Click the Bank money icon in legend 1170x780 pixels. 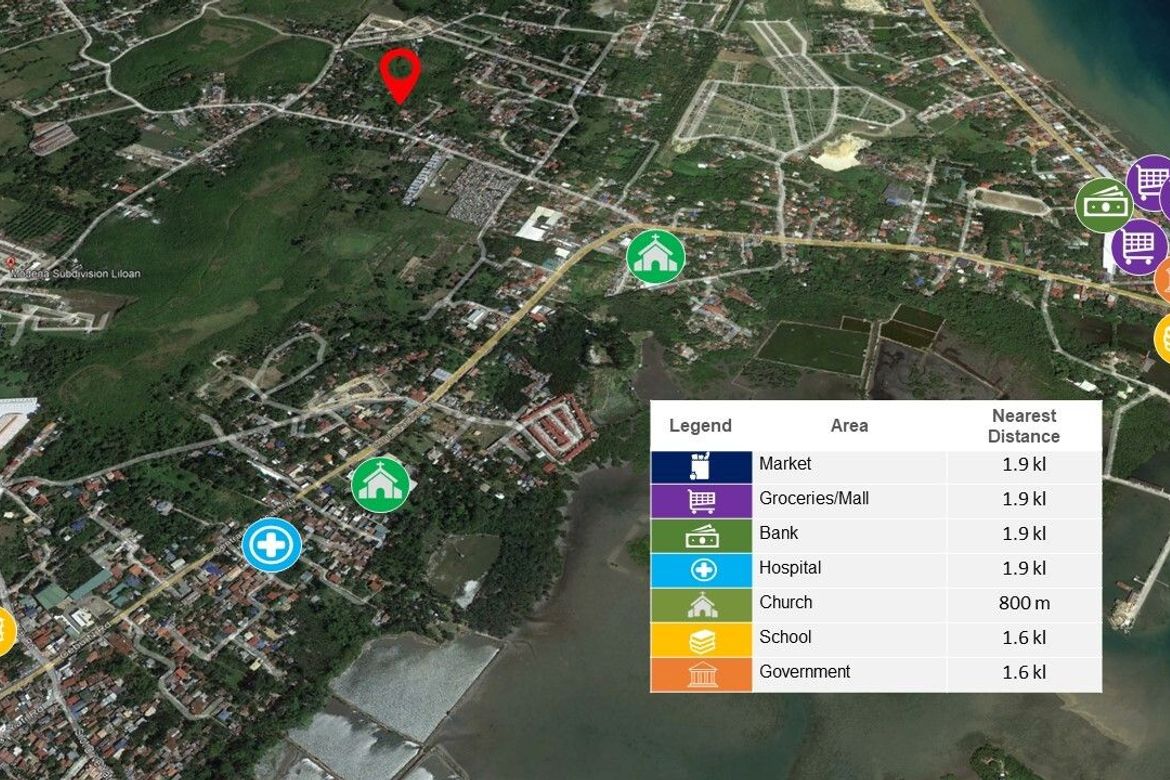[701, 536]
